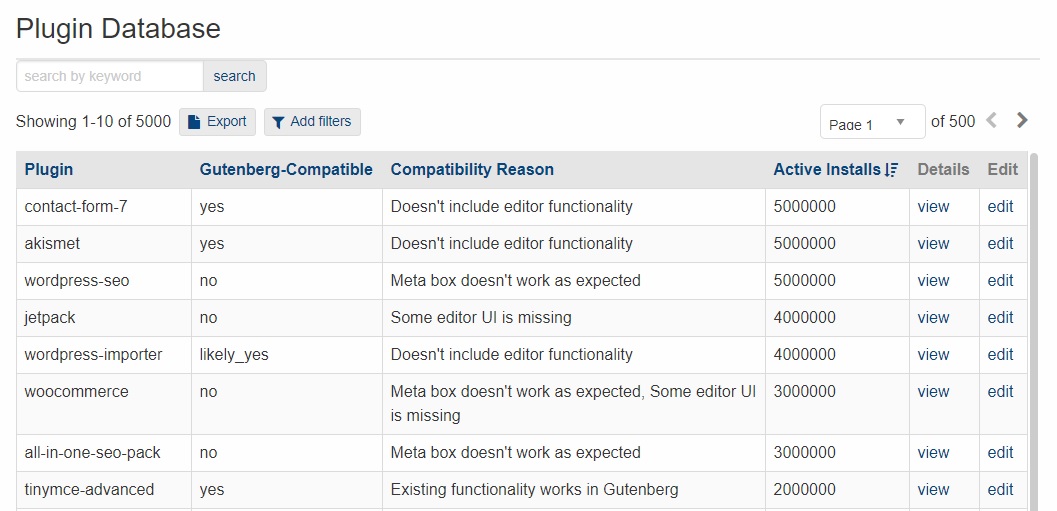The image size is (1057, 511).
Task: Select the wordpress-seo plugin name
Action: tap(77, 280)
